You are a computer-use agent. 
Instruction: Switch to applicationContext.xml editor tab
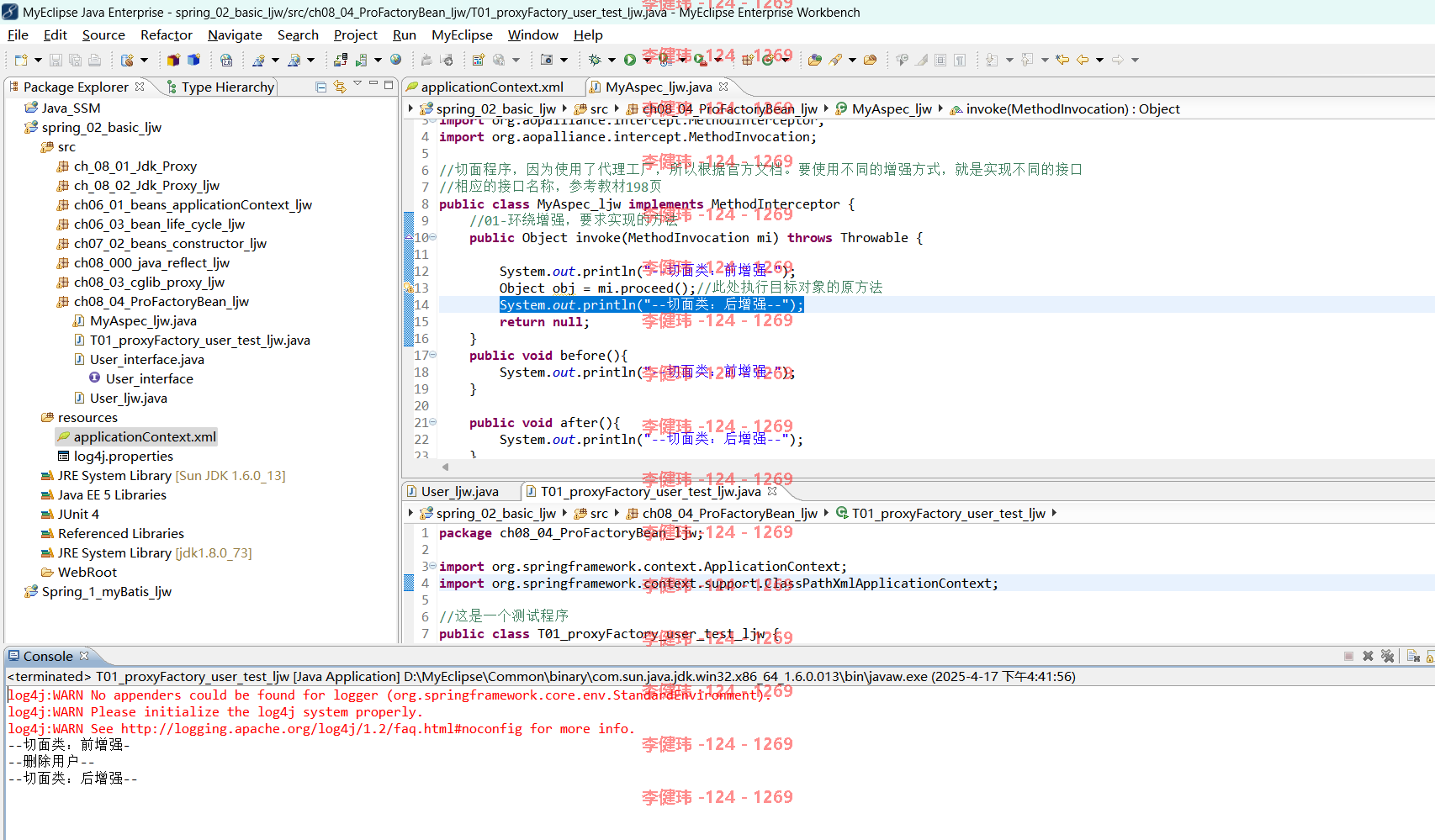tap(485, 87)
